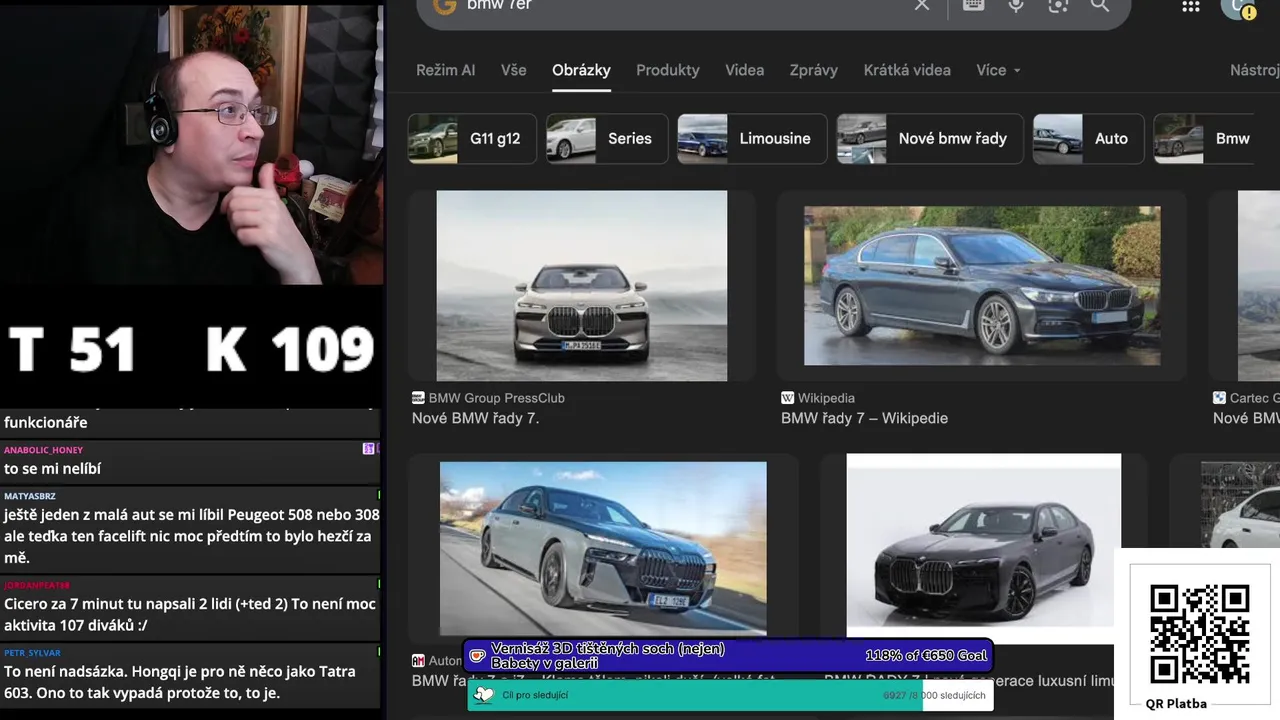Open the Google apps grid icon
Viewport: 1280px width, 720px height.
tap(1191, 6)
